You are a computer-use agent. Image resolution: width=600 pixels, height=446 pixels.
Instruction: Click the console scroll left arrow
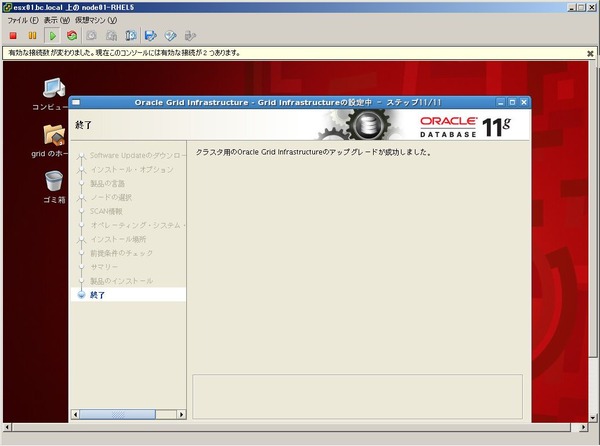point(7,427)
